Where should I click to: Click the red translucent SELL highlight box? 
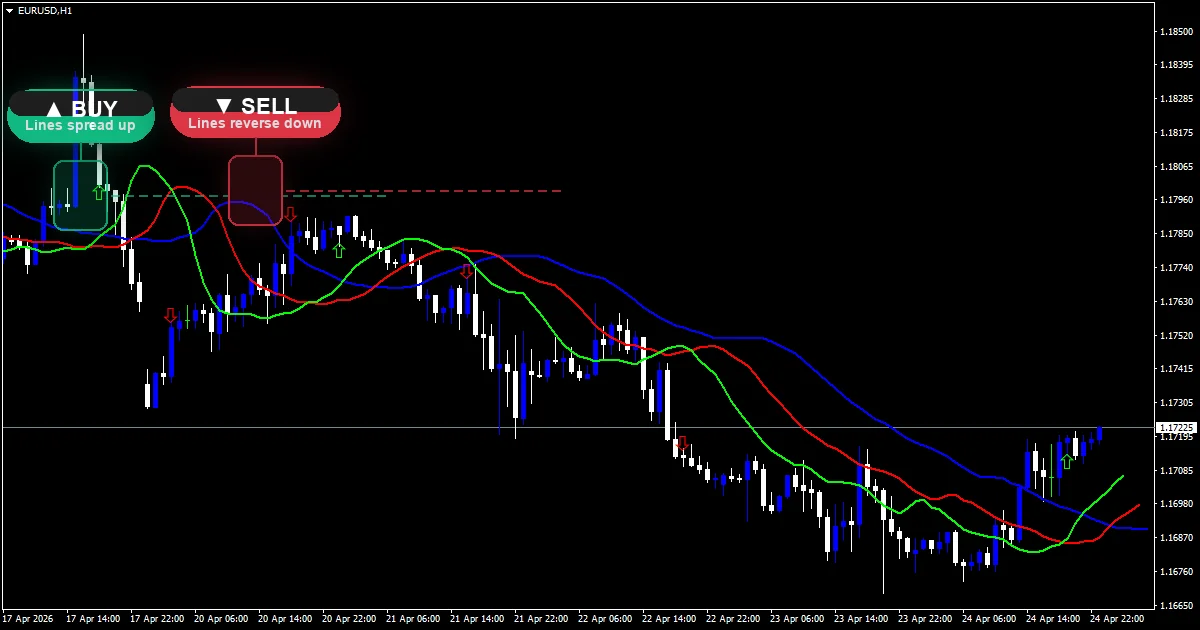click(x=256, y=190)
